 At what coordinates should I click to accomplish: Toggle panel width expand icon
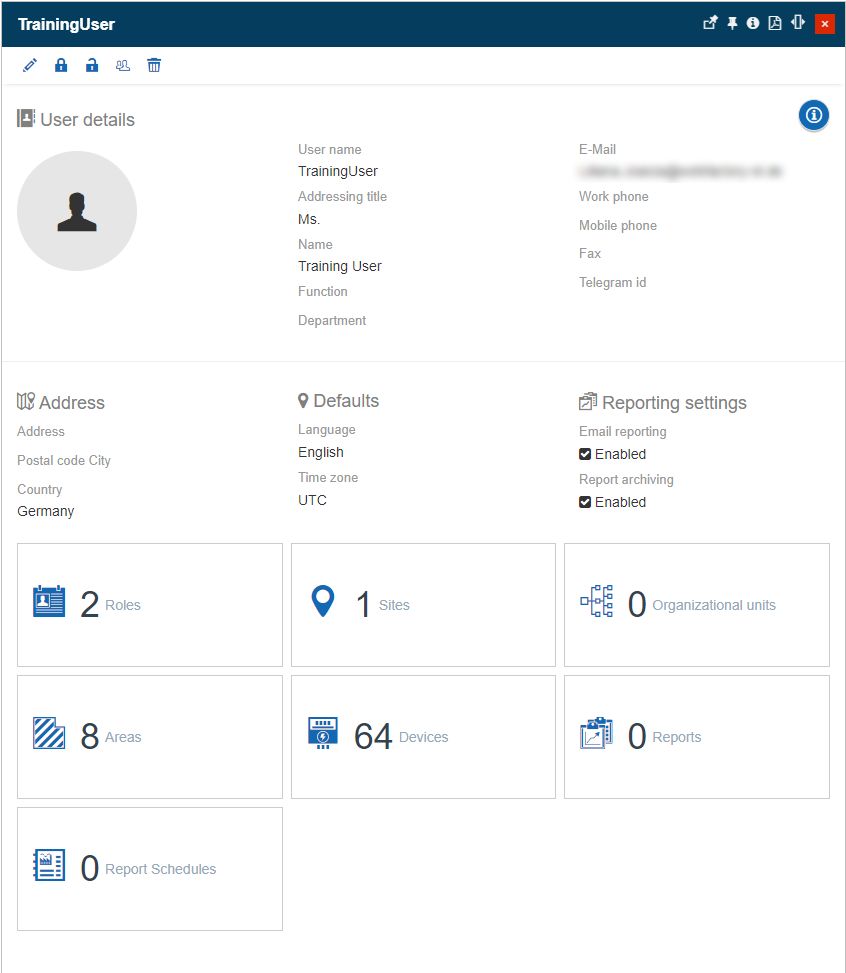point(797,23)
